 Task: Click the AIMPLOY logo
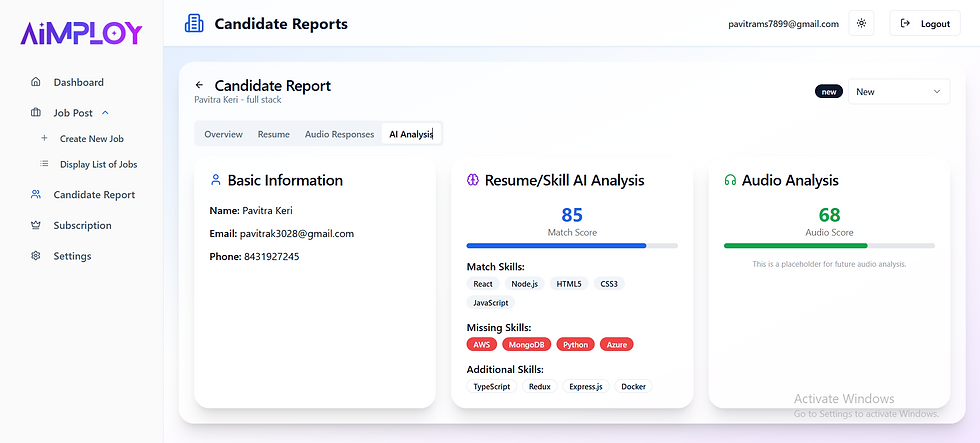pyautogui.click(x=81, y=32)
